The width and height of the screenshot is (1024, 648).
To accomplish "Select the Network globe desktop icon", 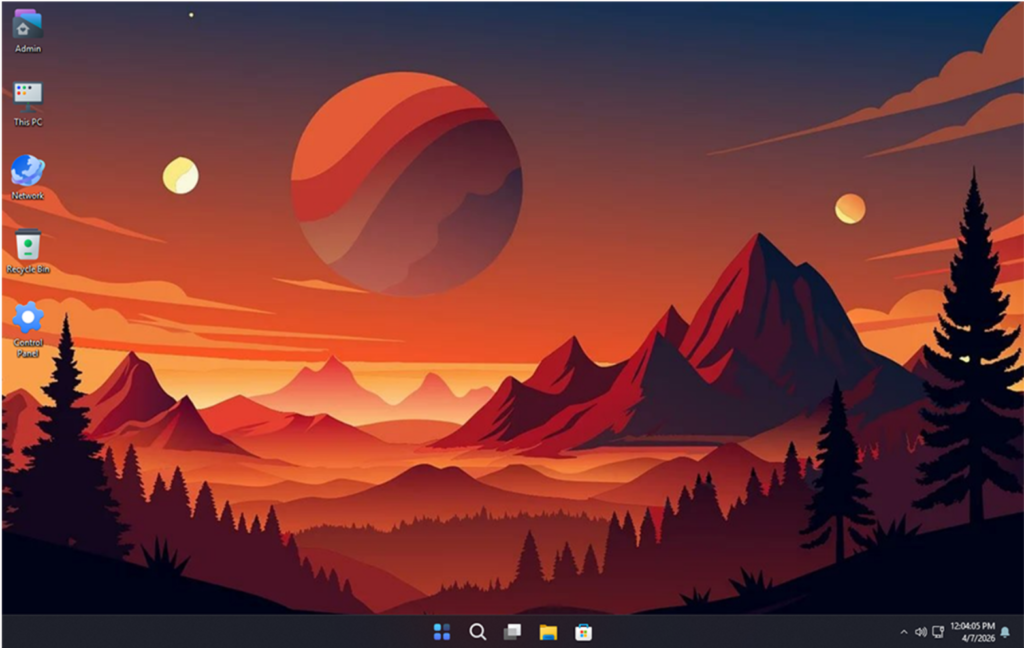I will (x=27, y=170).
